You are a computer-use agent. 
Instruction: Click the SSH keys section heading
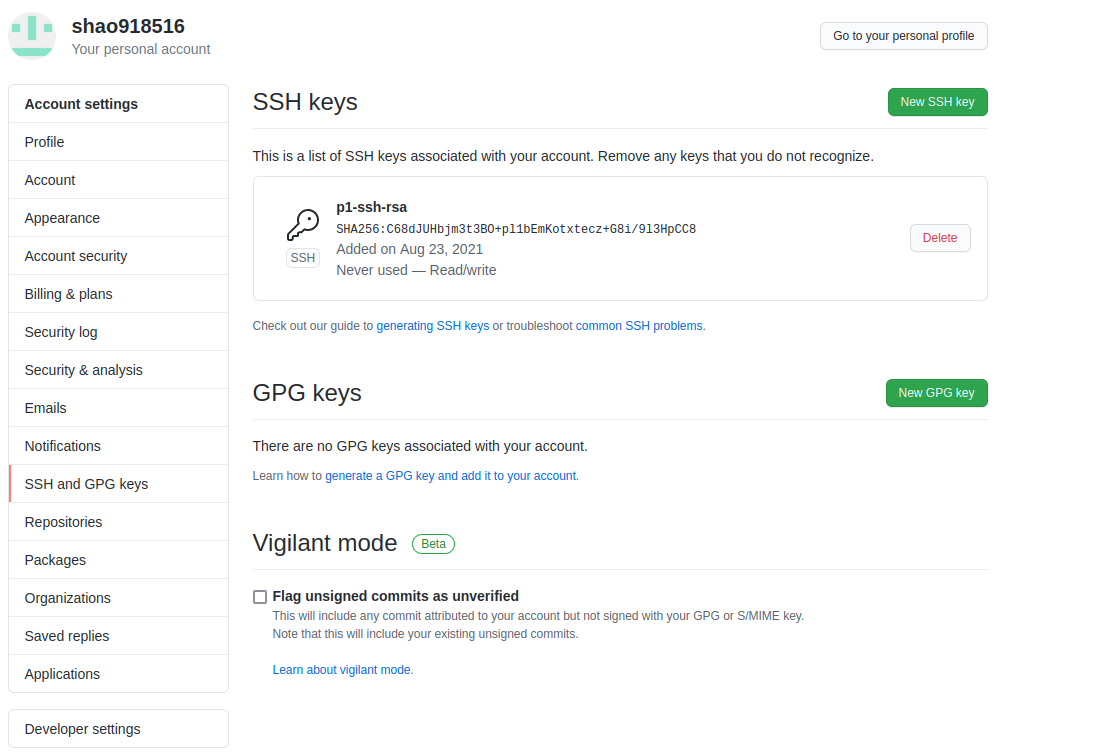[x=305, y=102]
